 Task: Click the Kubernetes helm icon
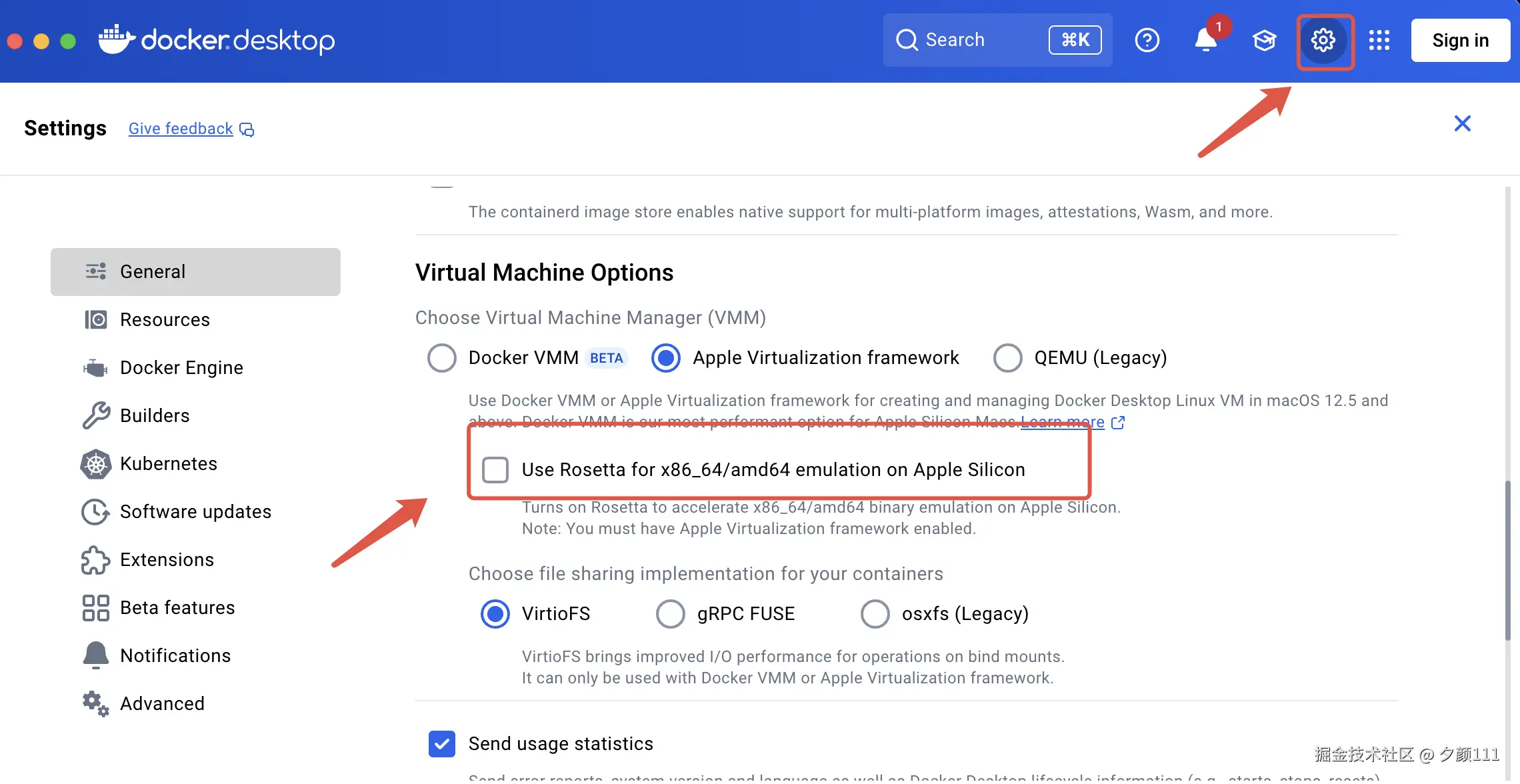click(x=96, y=464)
